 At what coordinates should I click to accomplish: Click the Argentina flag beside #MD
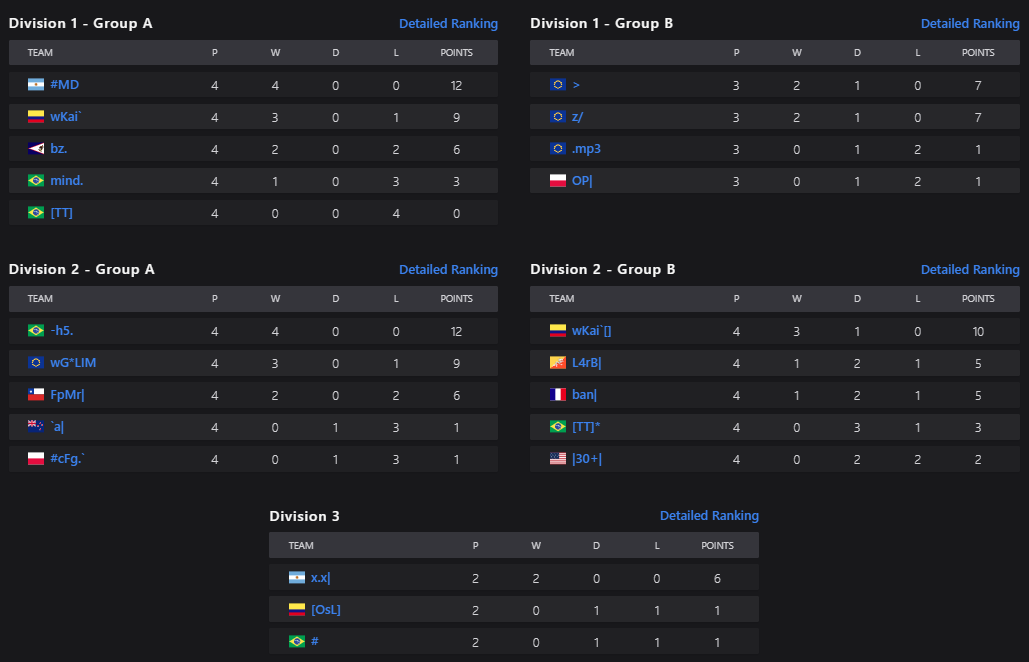pos(36,85)
